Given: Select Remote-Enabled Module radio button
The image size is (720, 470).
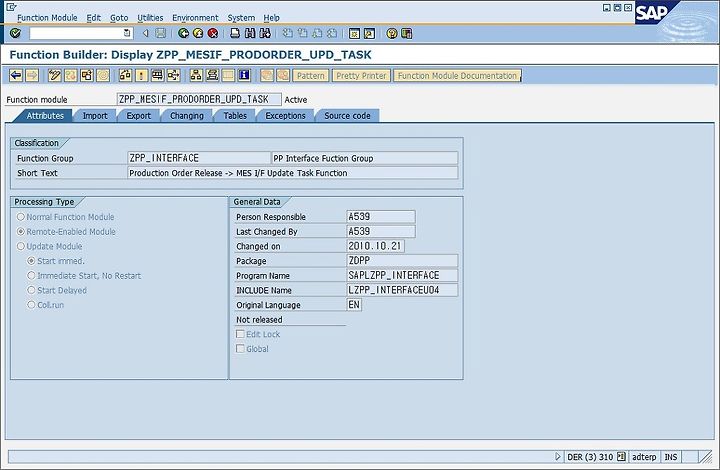Looking at the screenshot, I should point(21,231).
